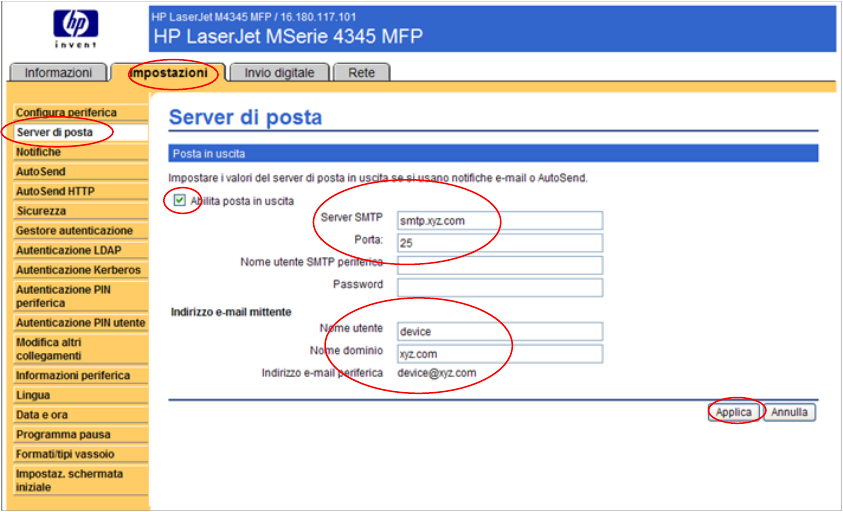The height and width of the screenshot is (512, 843).
Task: Open Formati/tipi vassoio
Action: (x=80, y=454)
